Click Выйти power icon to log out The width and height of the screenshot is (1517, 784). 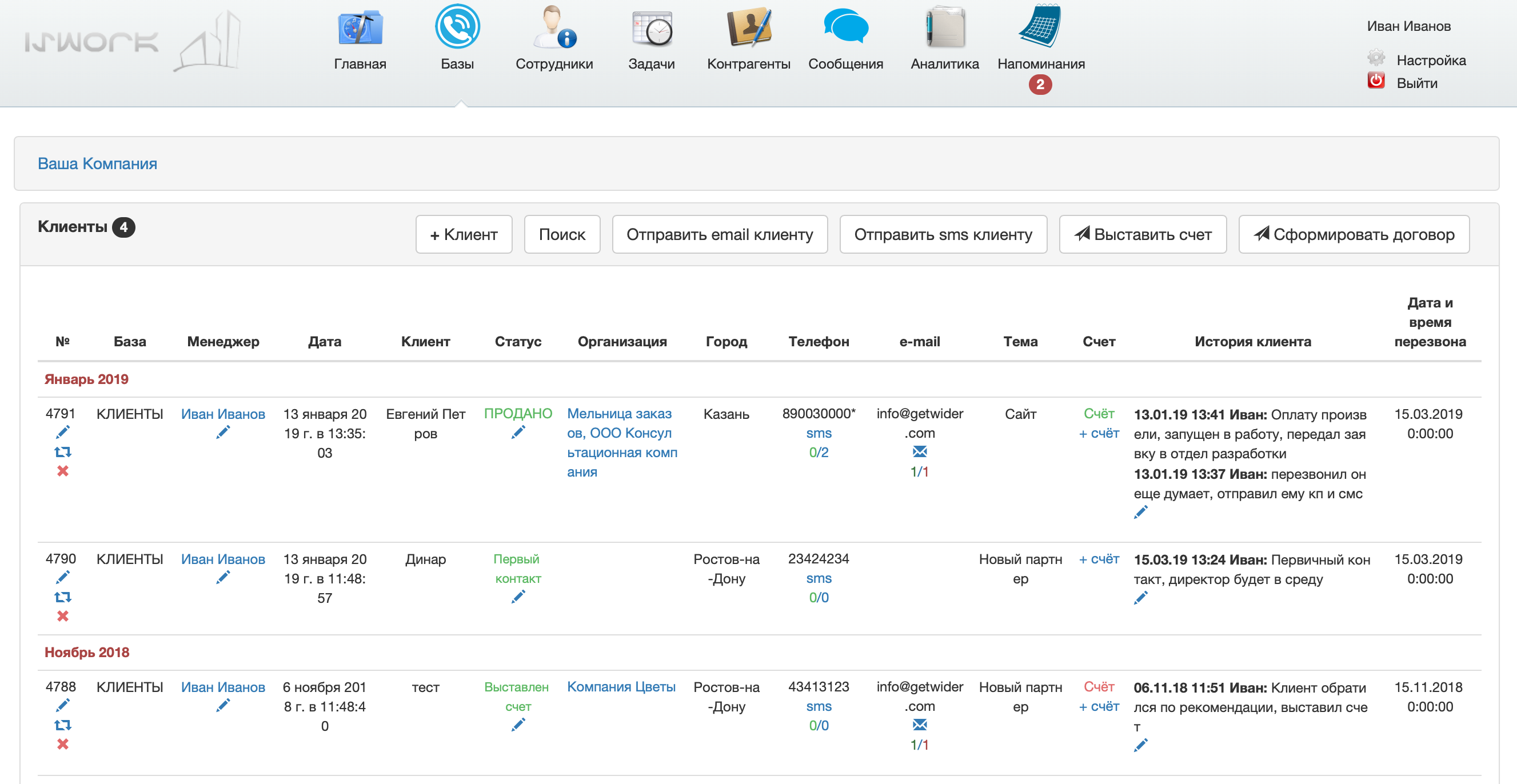click(x=1376, y=81)
